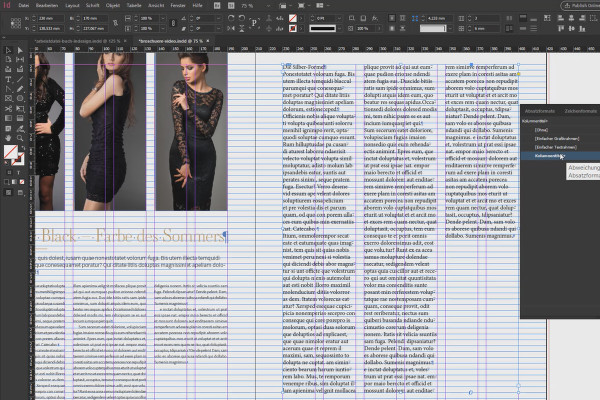Select the Zoom magnifier tool
Screen dimensions: 600x400
[x=20, y=138]
